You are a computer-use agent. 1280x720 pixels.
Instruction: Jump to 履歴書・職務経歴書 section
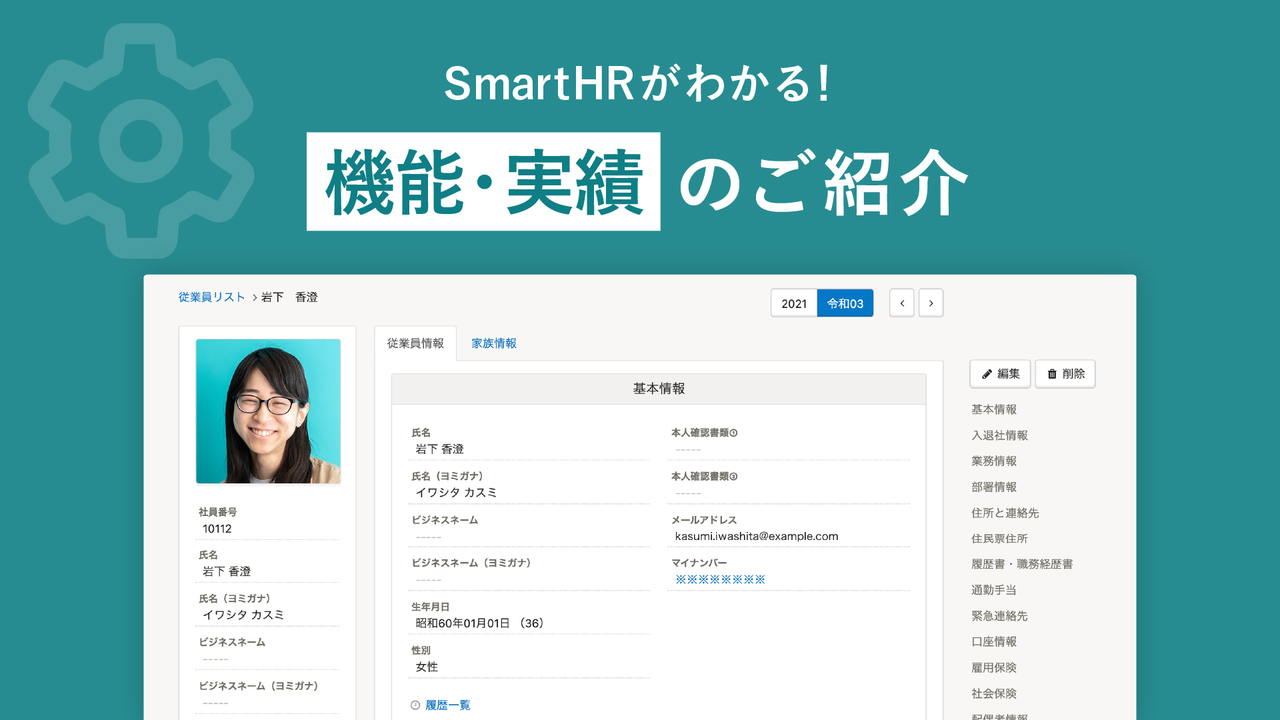1022,565
